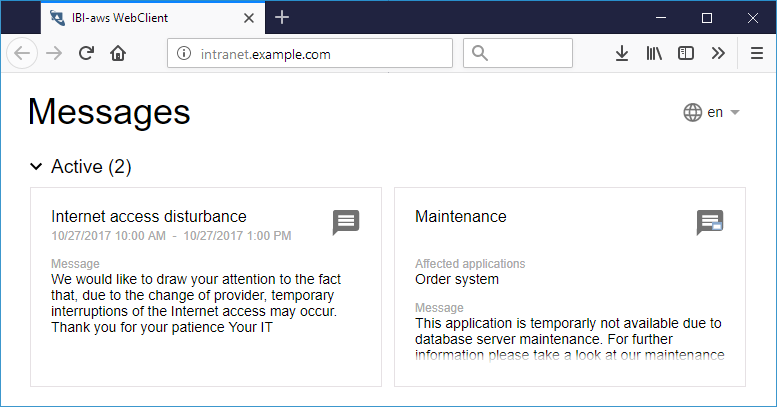Reload the current page
Screen dimensions: 777x407
[87, 54]
